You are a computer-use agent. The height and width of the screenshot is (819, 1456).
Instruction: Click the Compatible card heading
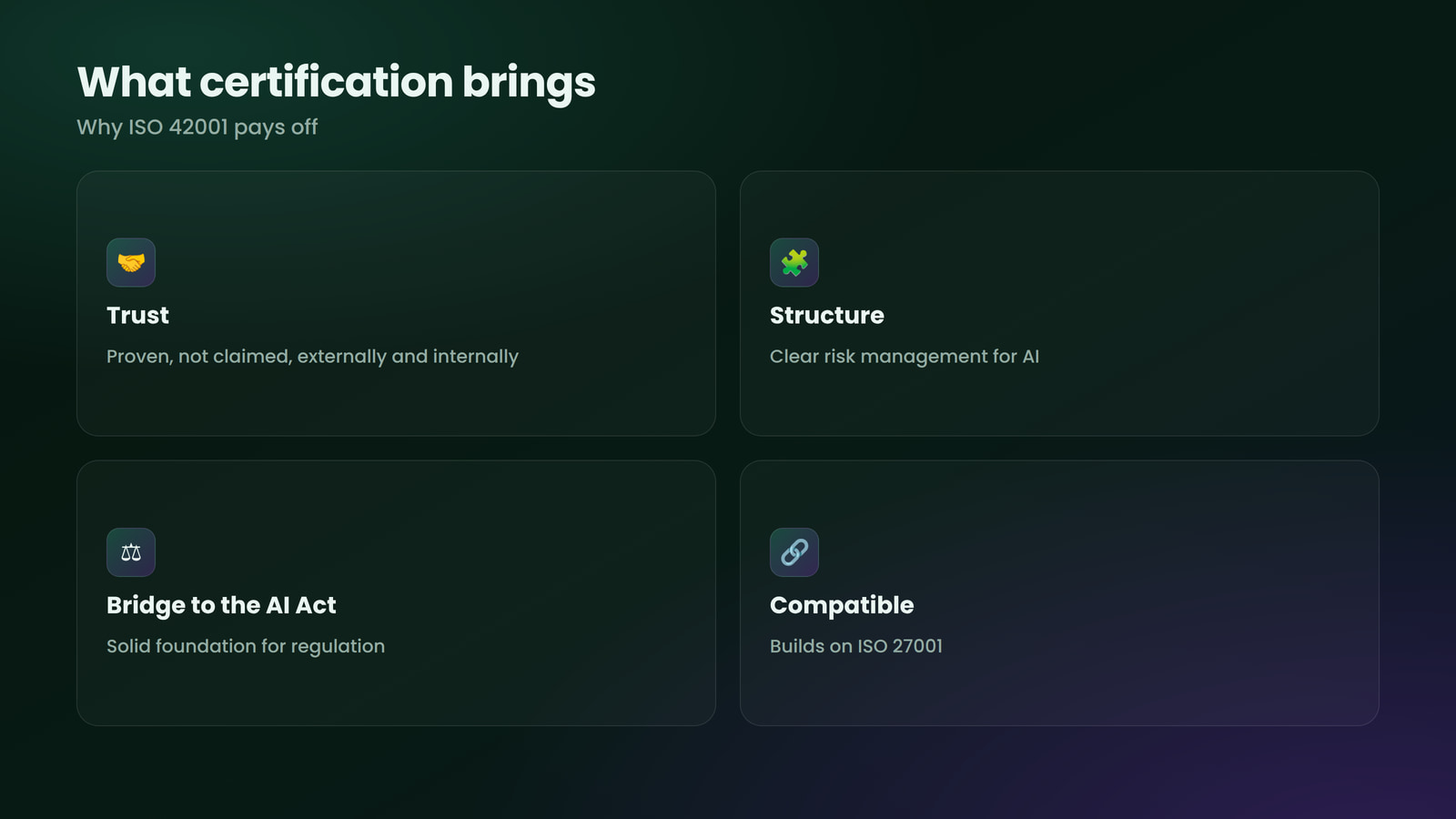coord(842,605)
